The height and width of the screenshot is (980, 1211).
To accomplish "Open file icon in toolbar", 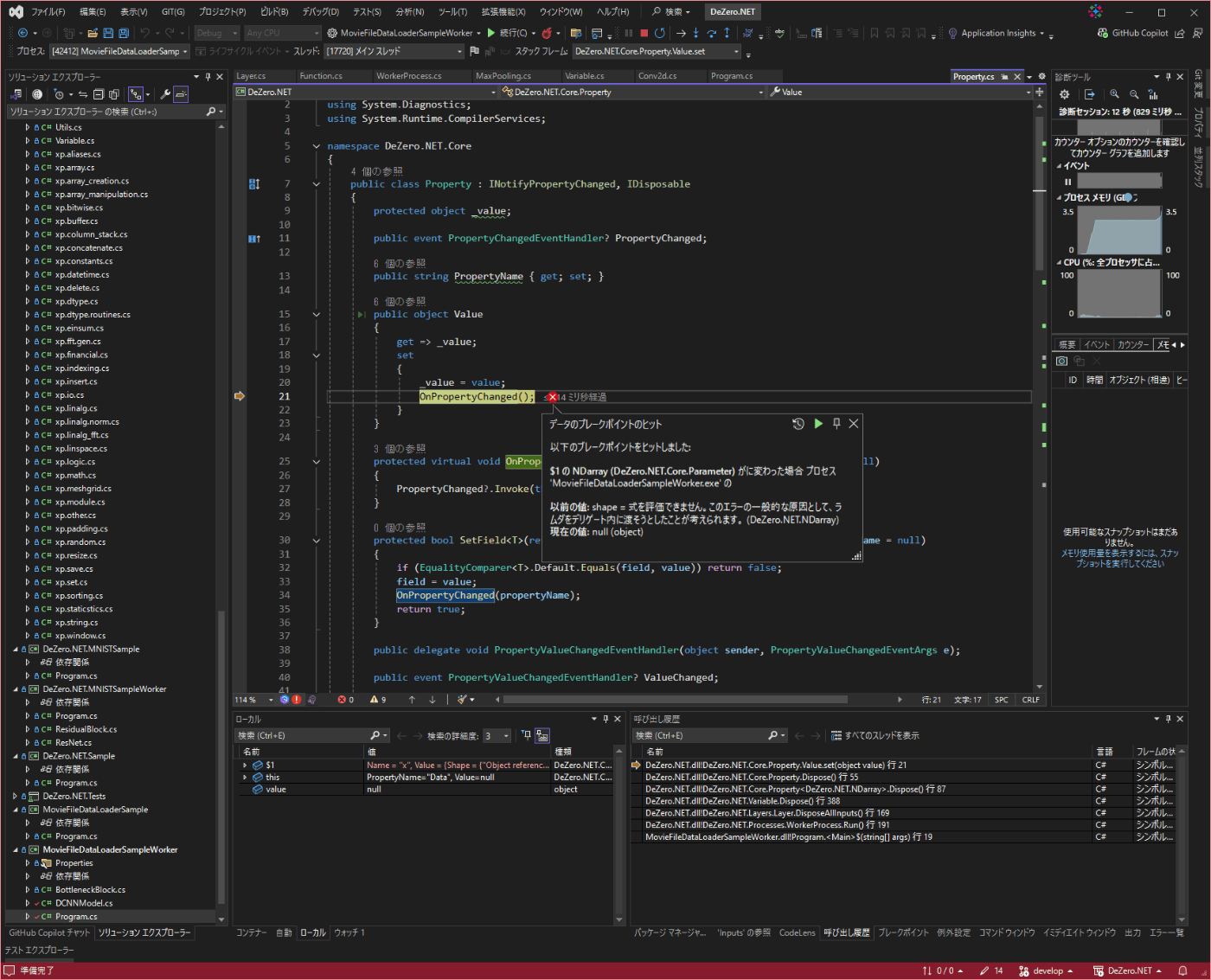I will point(93,33).
